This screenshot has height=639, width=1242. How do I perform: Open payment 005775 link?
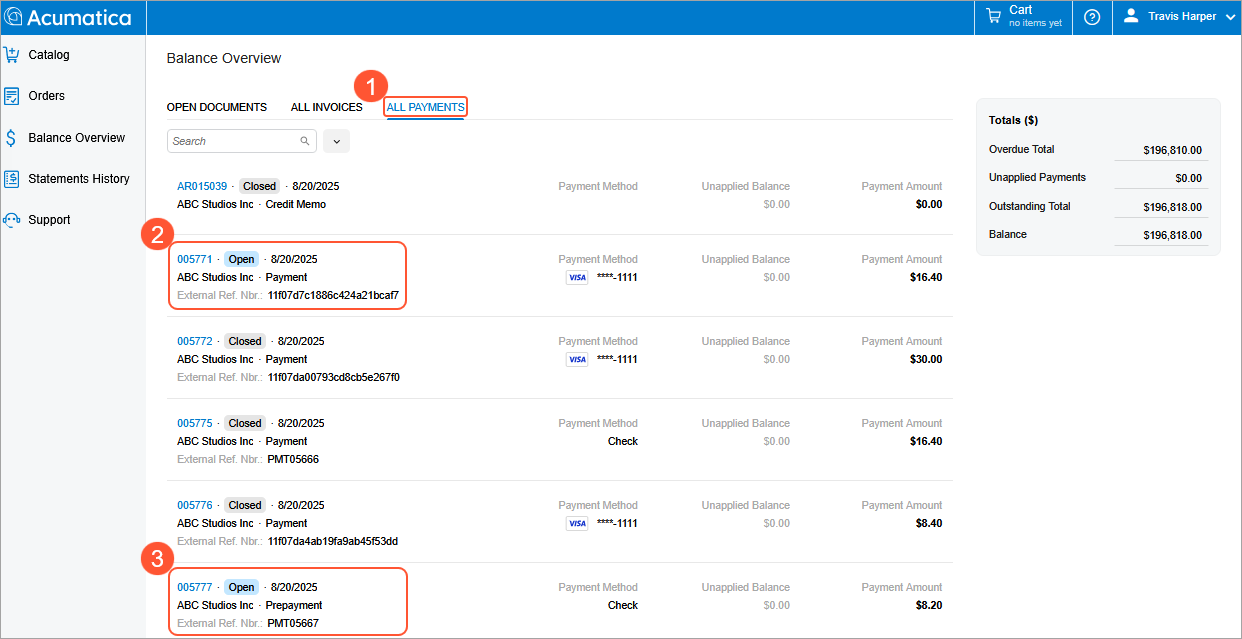(194, 423)
